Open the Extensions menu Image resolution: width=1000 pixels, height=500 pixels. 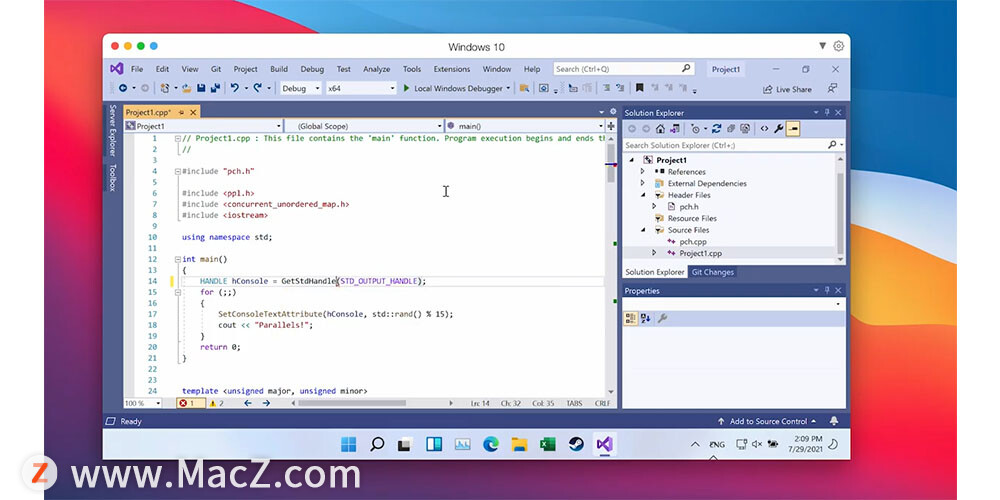(x=452, y=69)
